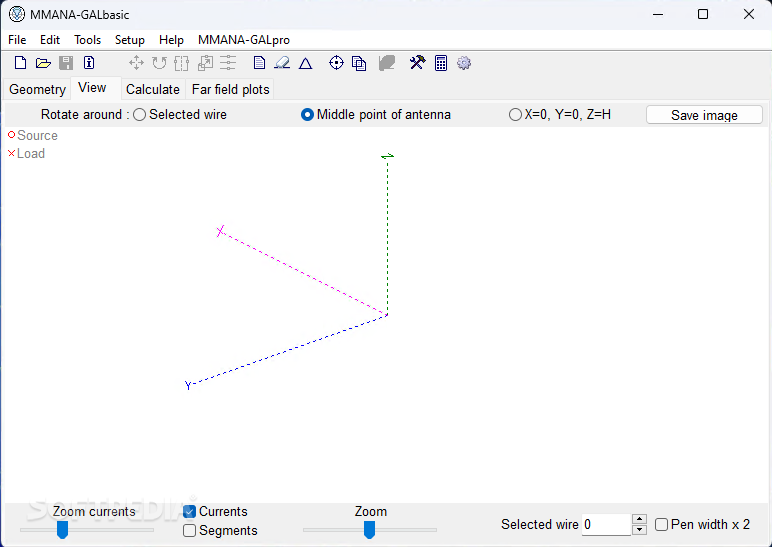The image size is (772, 547).
Task: Open an antenna file with folder icon
Action: click(43, 63)
